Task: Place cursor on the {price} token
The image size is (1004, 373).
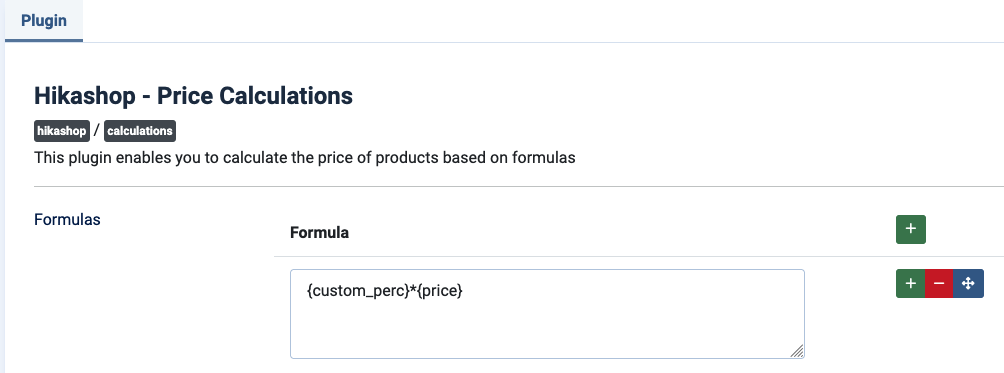Action: [439, 291]
